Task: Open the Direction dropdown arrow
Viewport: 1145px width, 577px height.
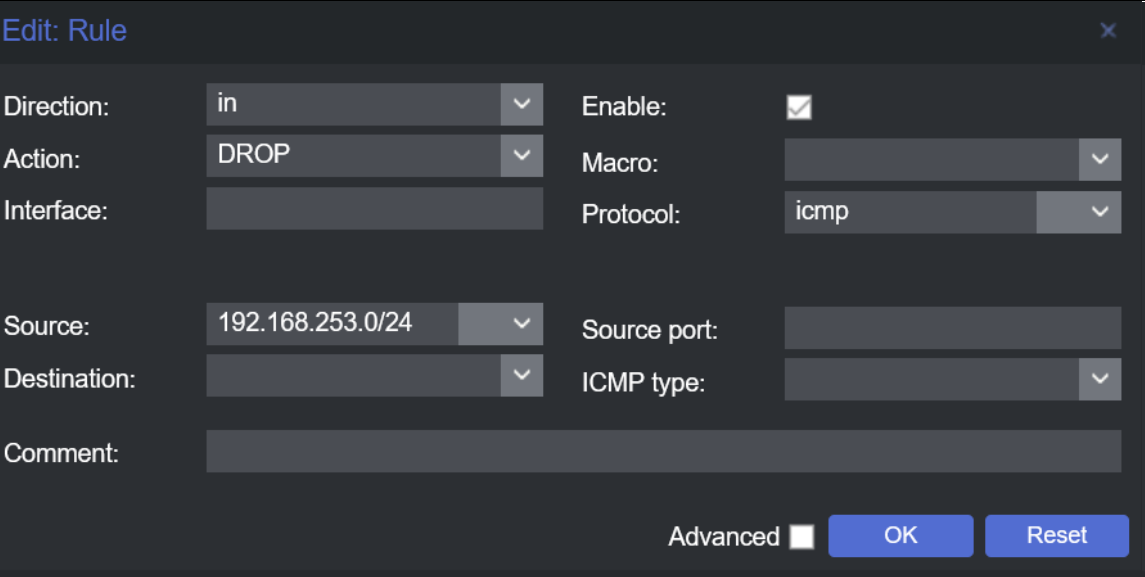Action: 521,104
